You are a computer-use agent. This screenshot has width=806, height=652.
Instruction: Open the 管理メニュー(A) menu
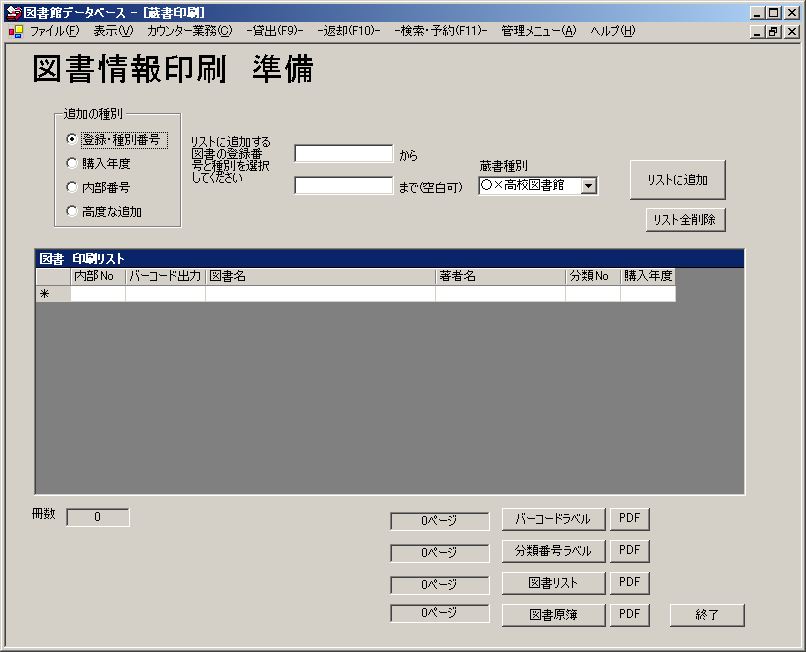tap(539, 31)
